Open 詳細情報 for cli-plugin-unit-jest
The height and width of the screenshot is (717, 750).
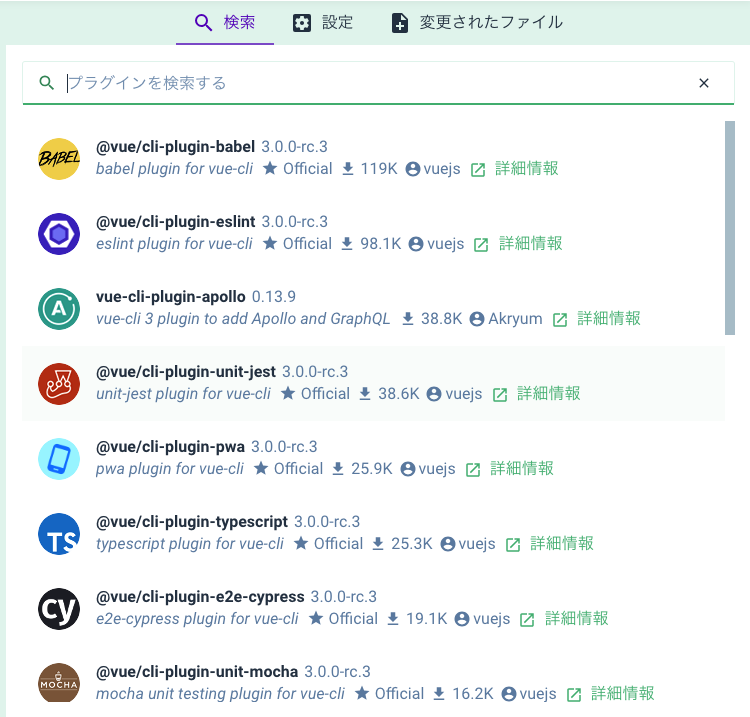(549, 394)
